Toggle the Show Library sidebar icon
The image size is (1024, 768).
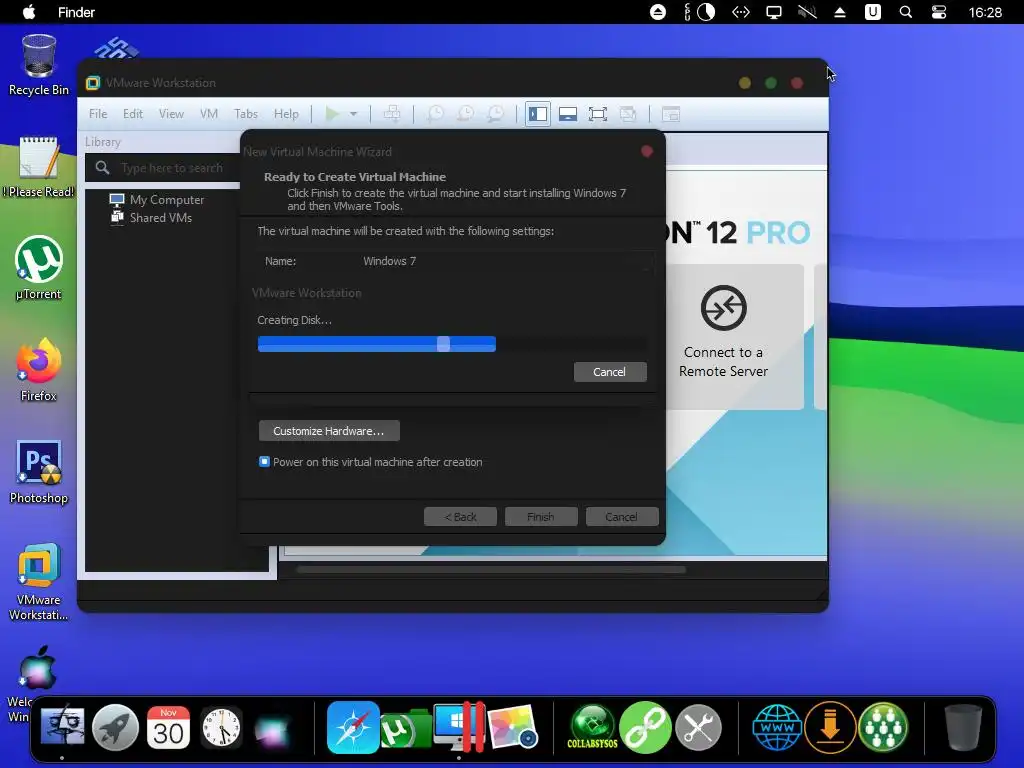[x=537, y=114]
